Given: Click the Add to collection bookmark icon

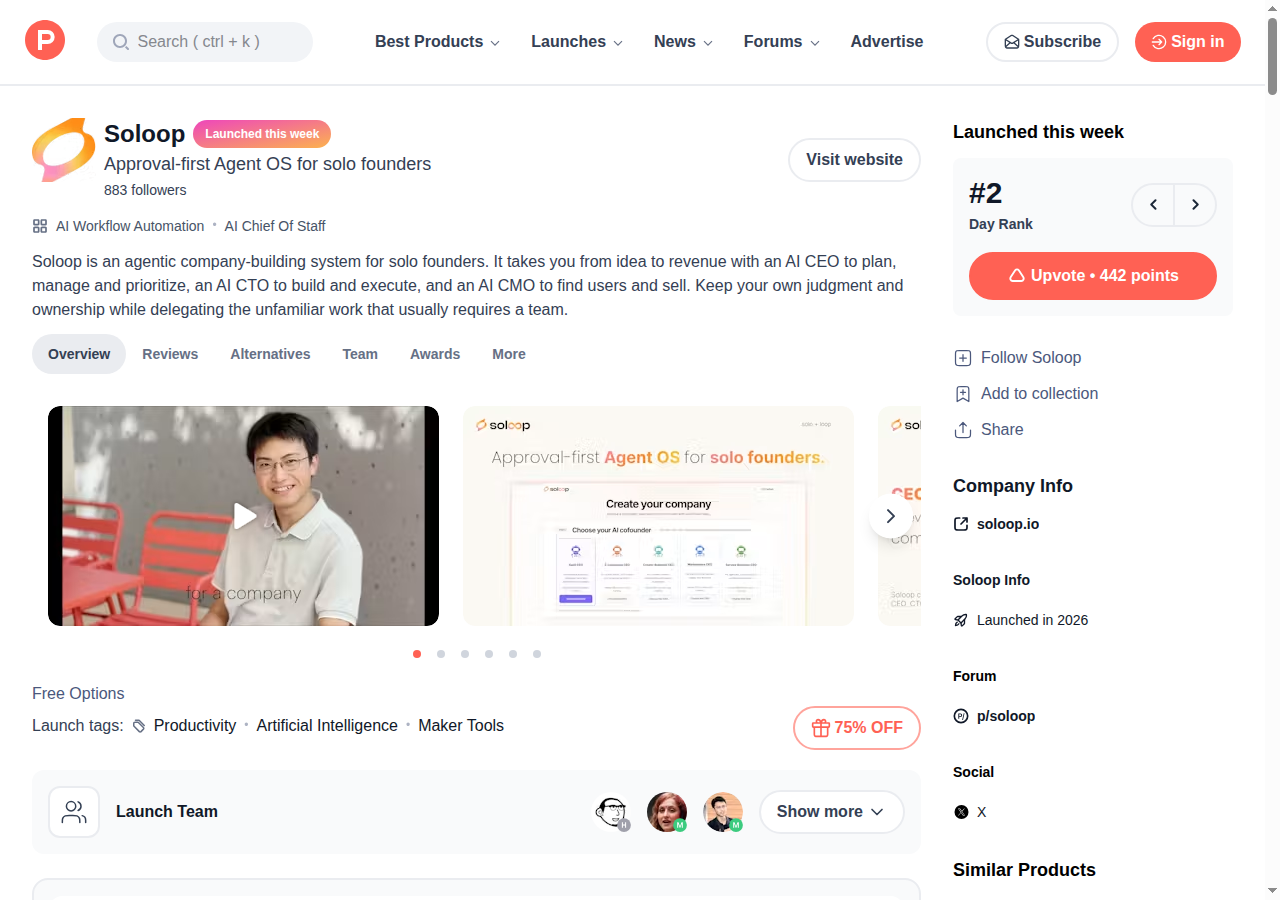Looking at the screenshot, I should pyautogui.click(x=963, y=394).
